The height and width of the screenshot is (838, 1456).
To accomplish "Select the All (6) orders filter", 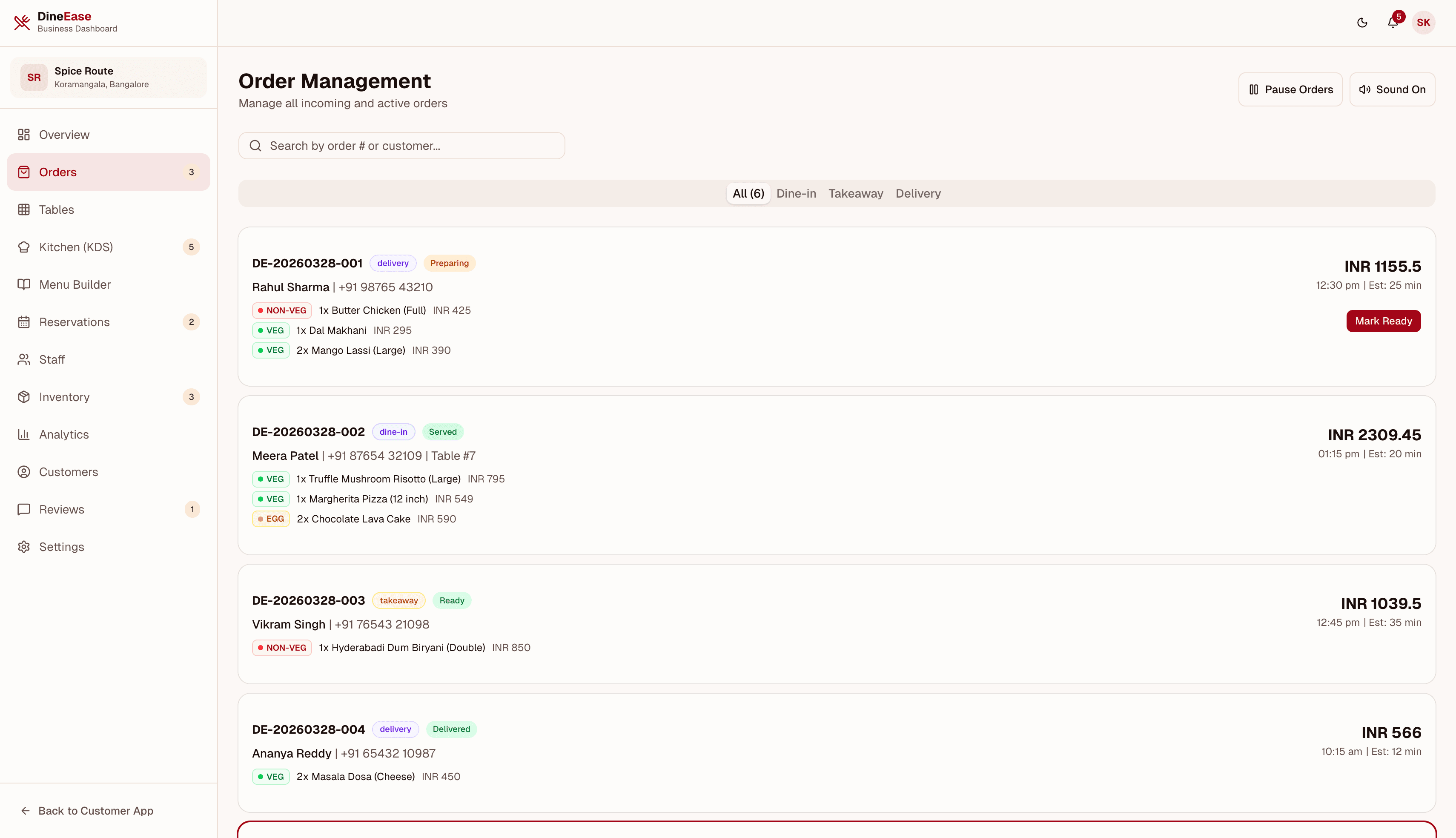I will click(x=748, y=193).
